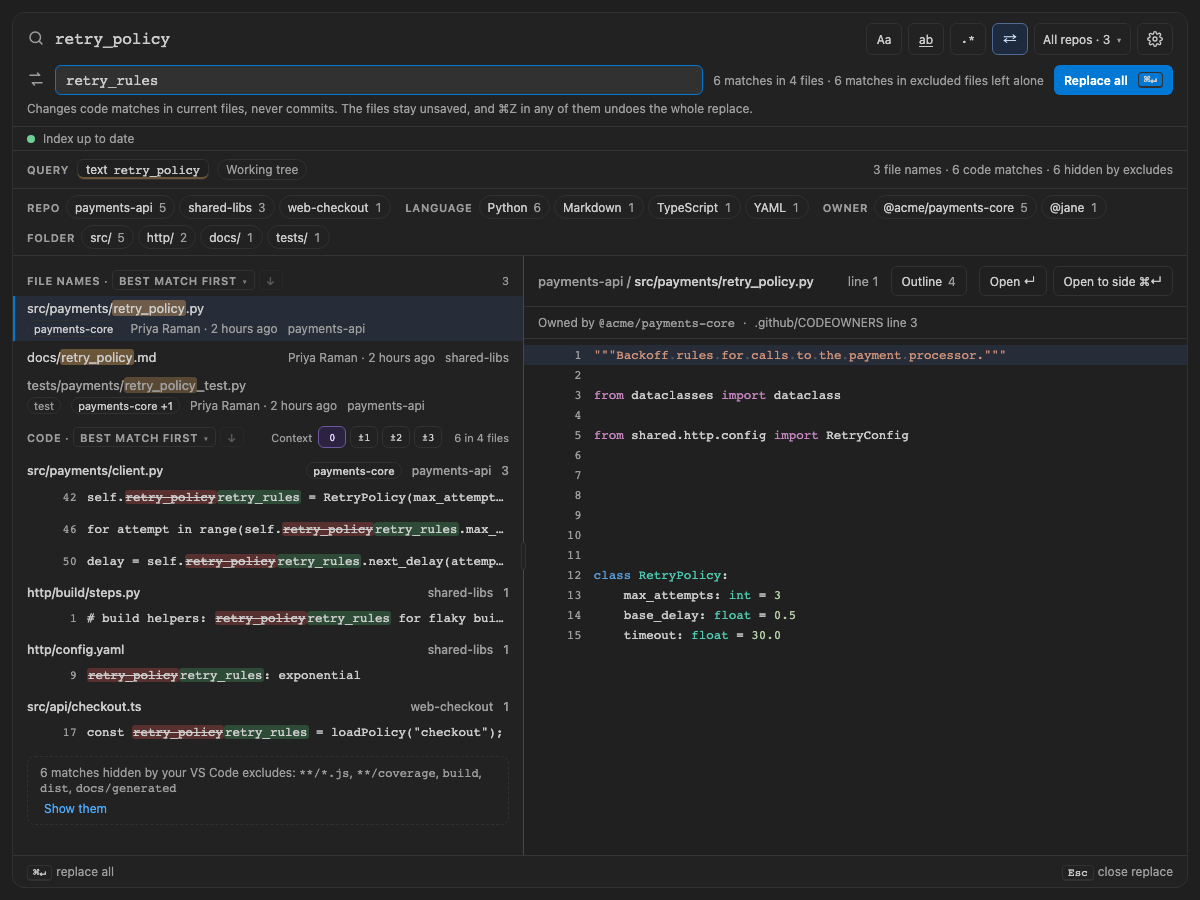
Task: Set context lines to ±1
Action: pos(364,438)
